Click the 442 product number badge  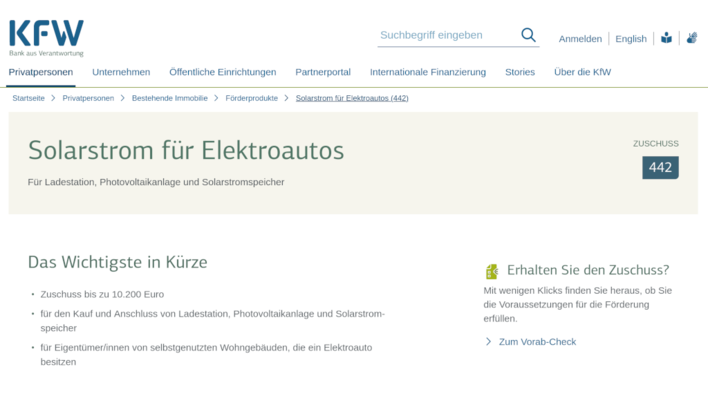660,168
